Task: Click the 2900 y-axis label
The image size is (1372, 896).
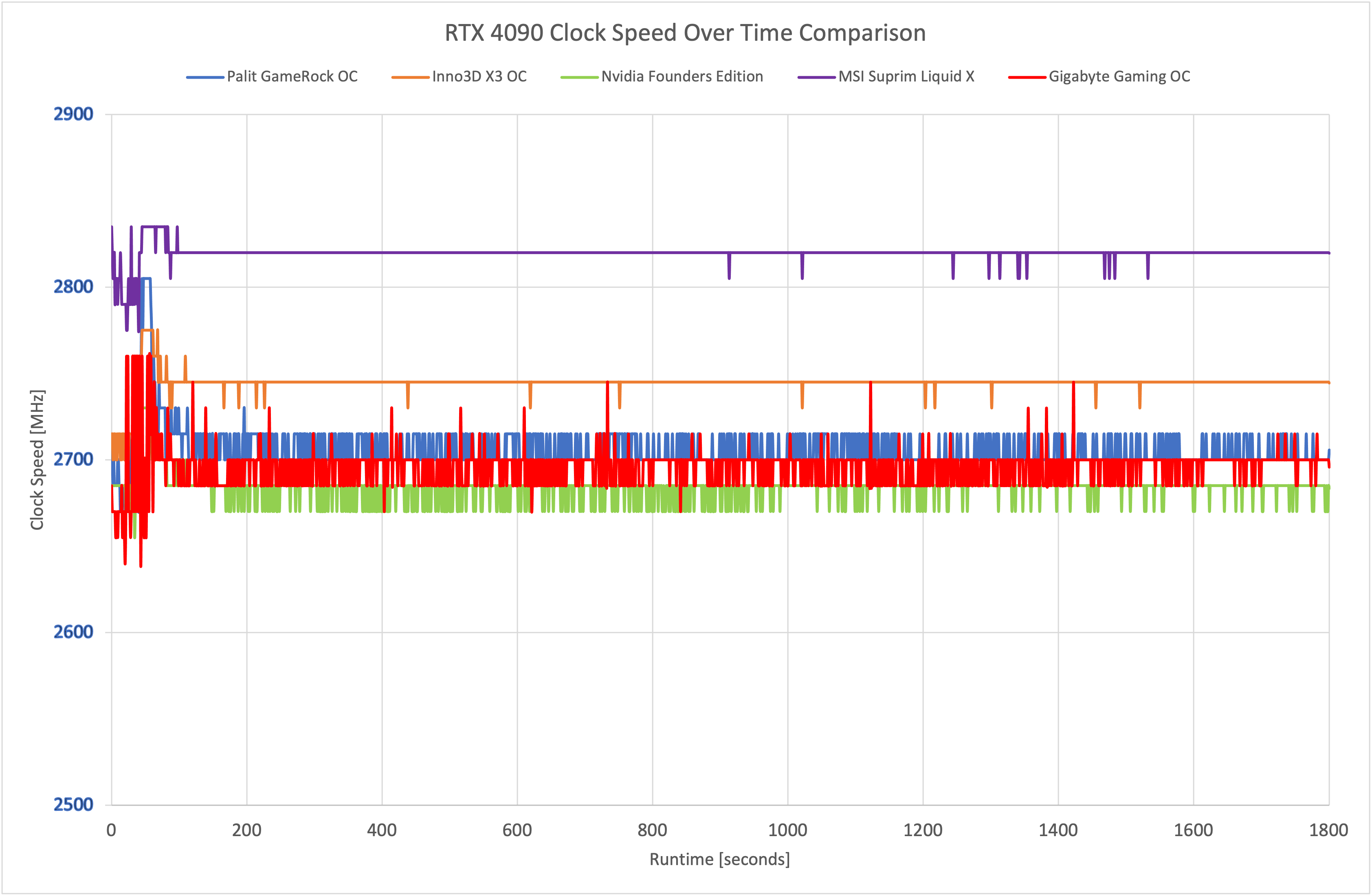Action: 73,114
